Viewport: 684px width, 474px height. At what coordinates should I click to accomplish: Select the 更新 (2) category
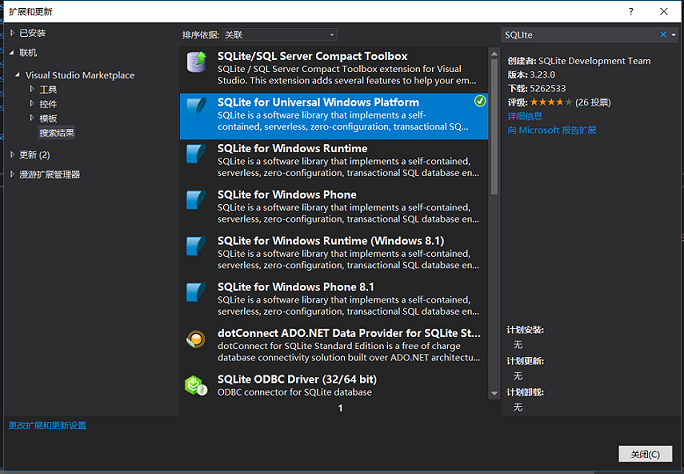(35, 155)
